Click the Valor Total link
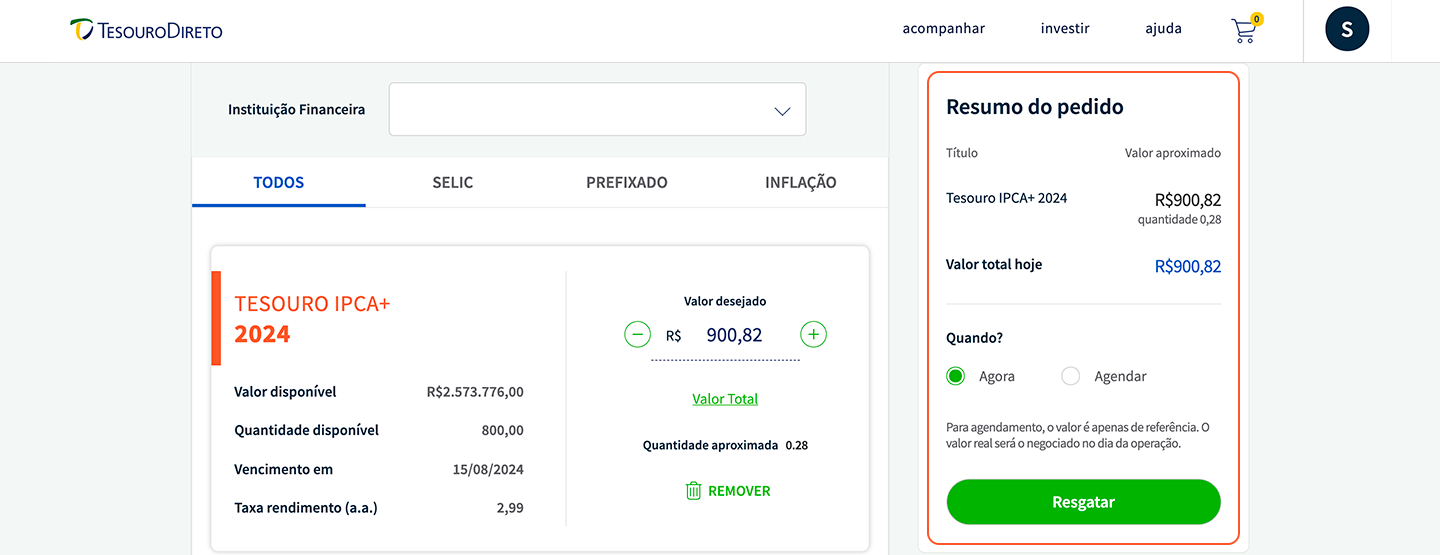 click(725, 399)
